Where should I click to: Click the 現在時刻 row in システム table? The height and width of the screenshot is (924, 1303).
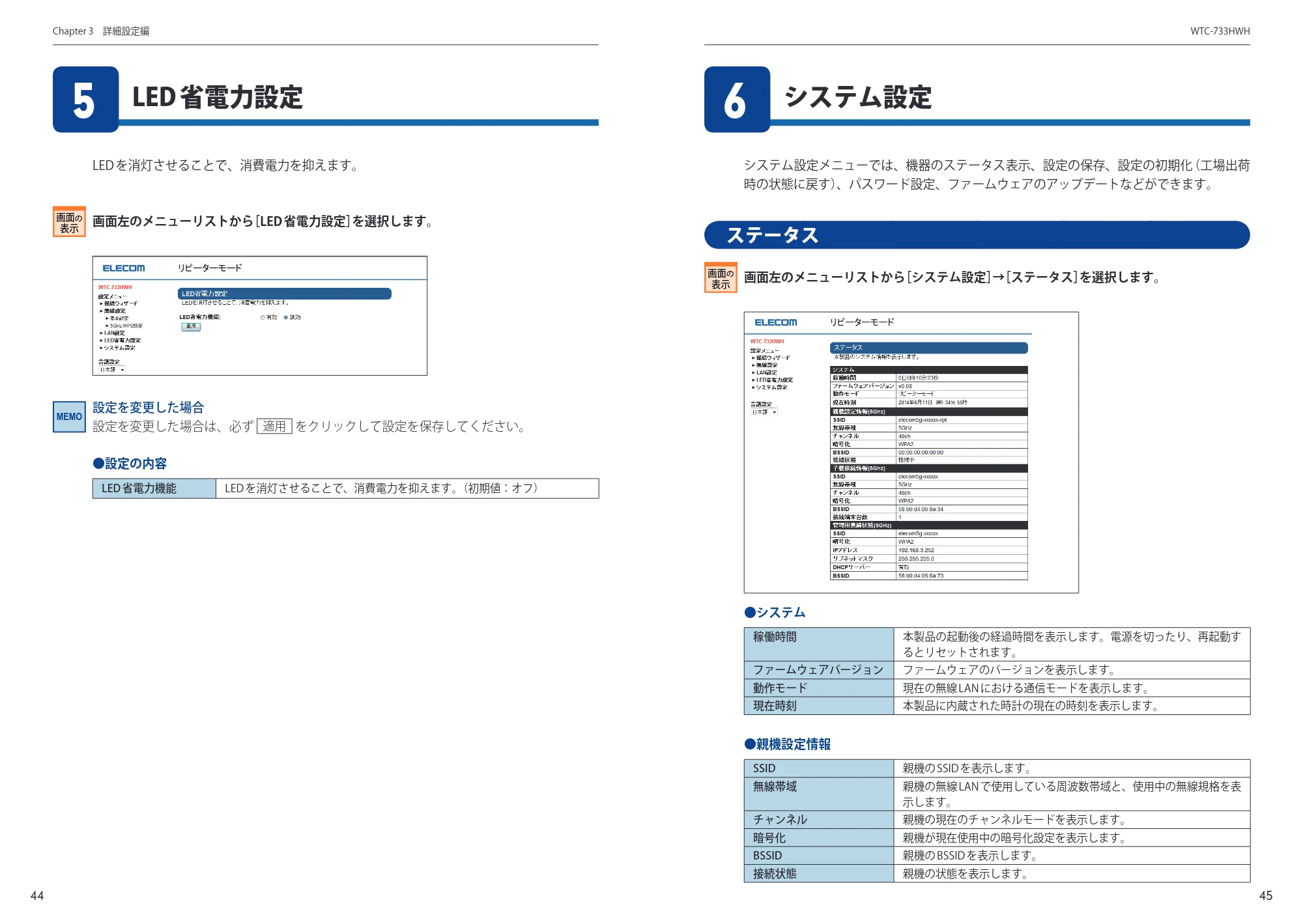point(997,706)
